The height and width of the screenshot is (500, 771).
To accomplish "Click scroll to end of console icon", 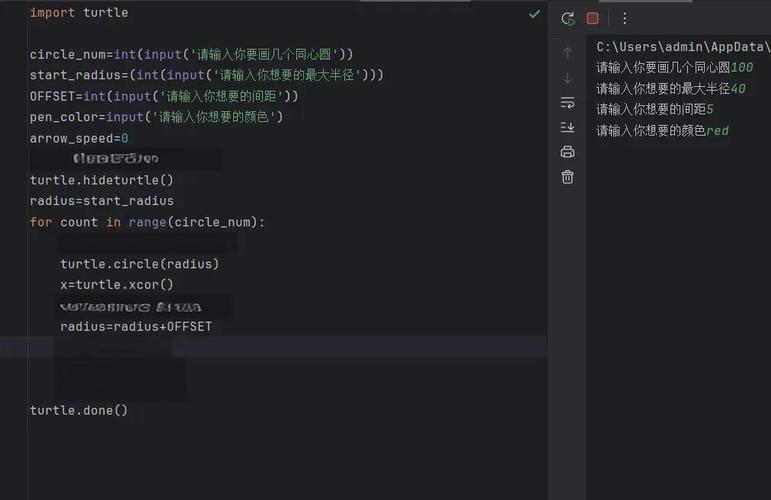I will [567, 127].
